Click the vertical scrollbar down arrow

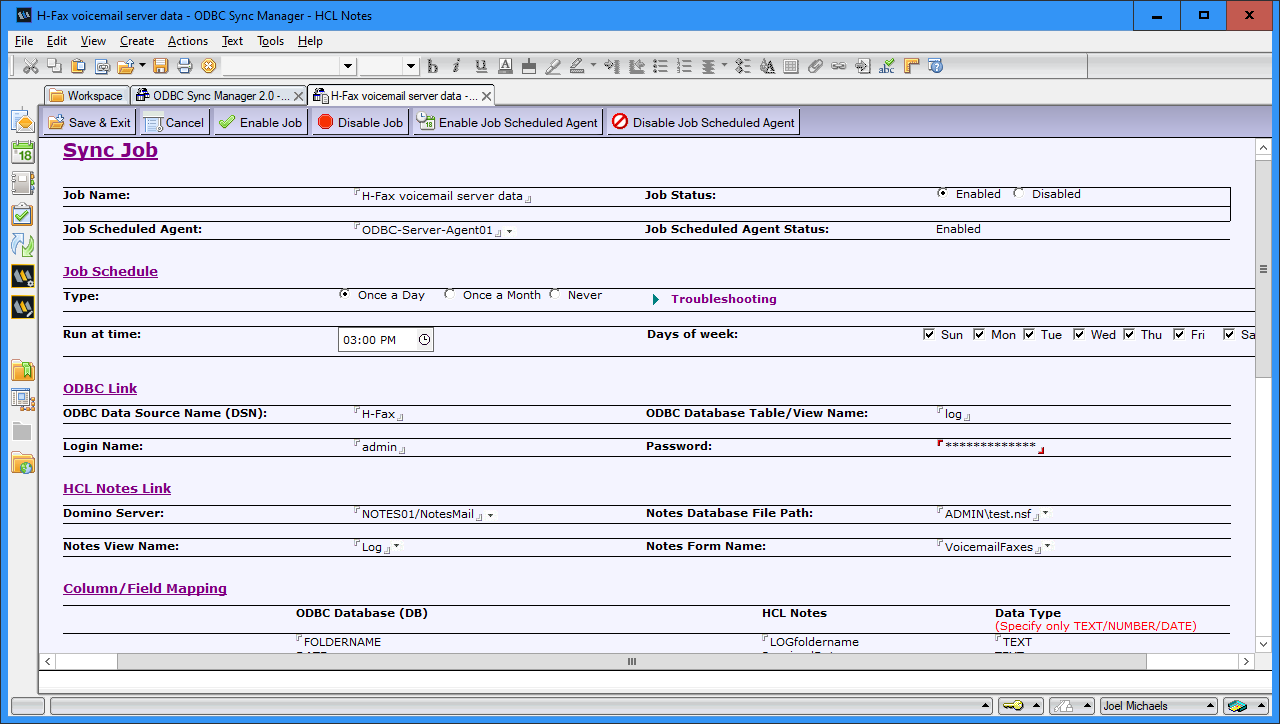tap(1263, 644)
